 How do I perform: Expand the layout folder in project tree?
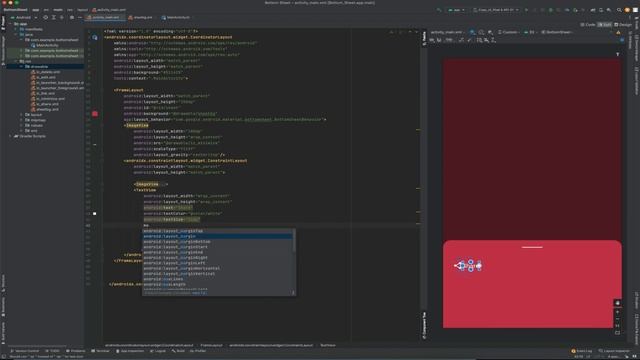tap(21, 115)
